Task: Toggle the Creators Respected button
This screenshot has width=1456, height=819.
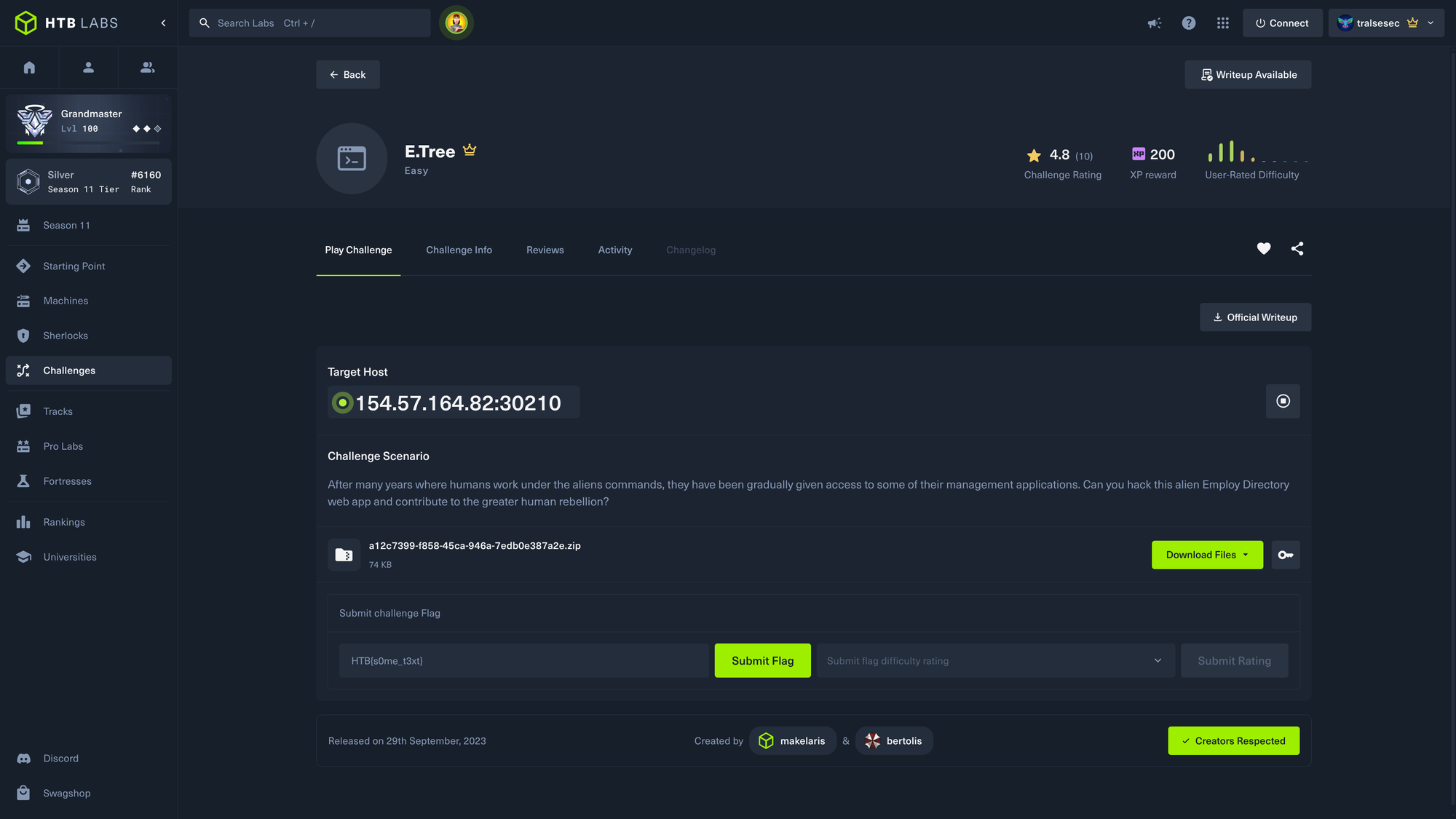Action: click(1233, 741)
